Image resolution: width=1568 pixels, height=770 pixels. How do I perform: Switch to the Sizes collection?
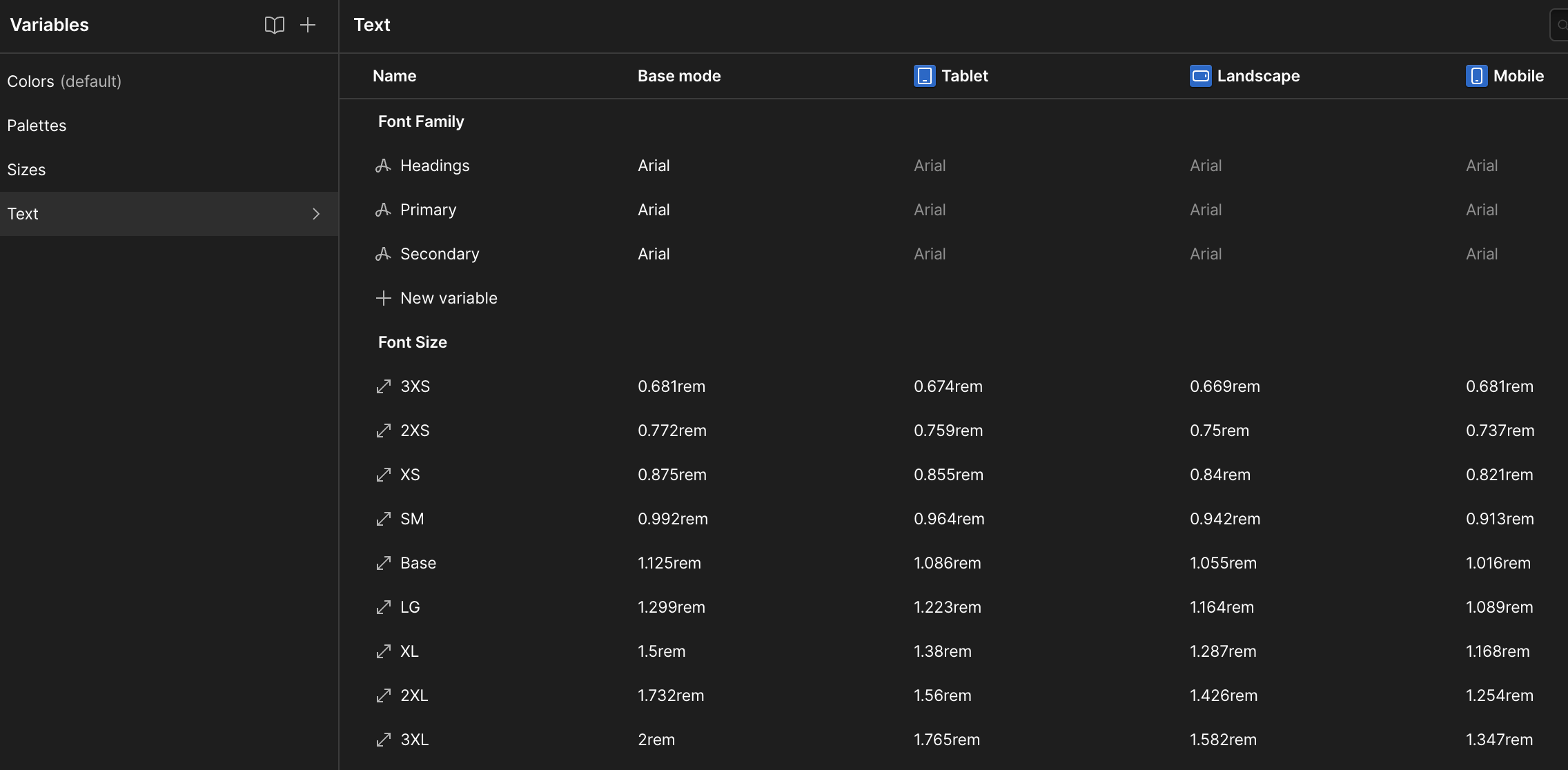click(x=26, y=170)
